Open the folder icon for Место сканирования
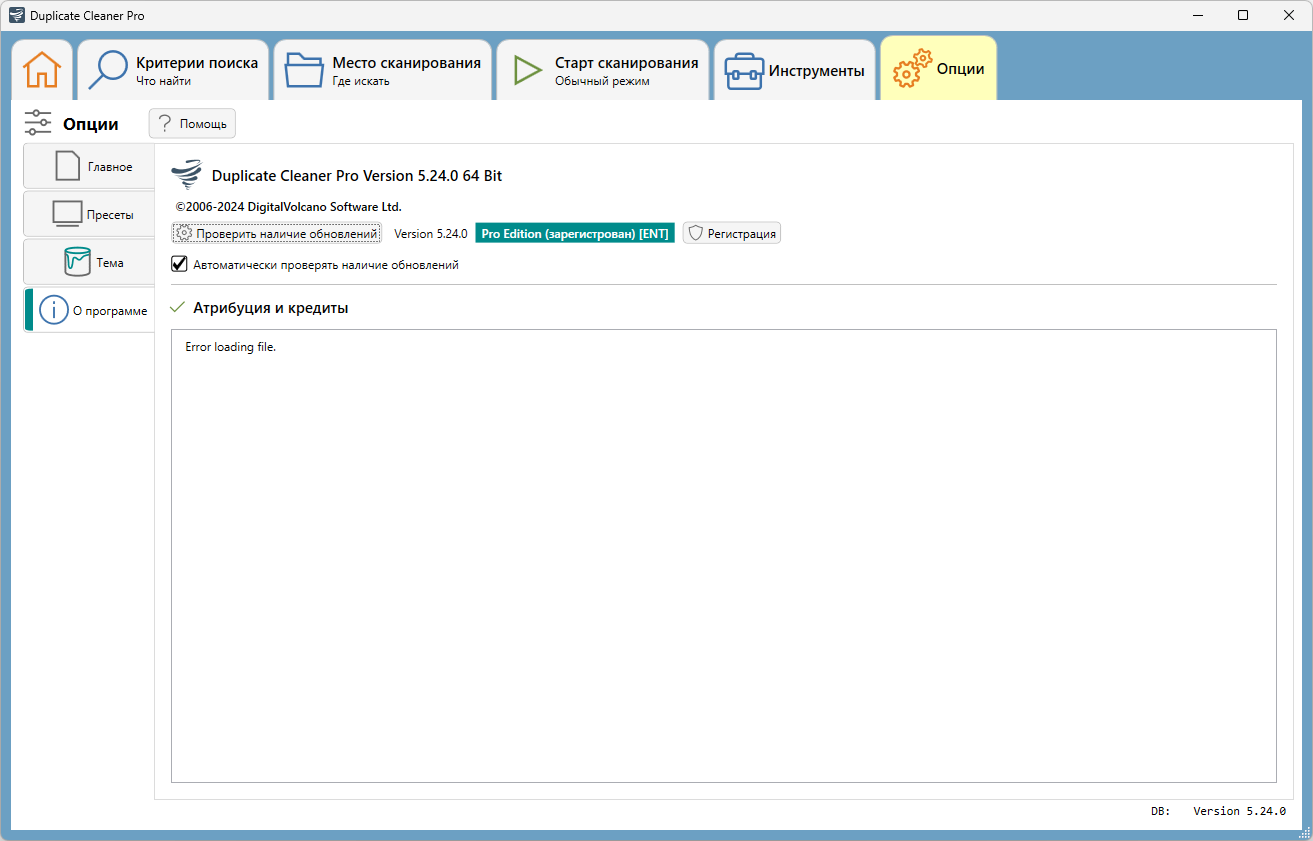This screenshot has height=841, width=1313. pos(303,71)
